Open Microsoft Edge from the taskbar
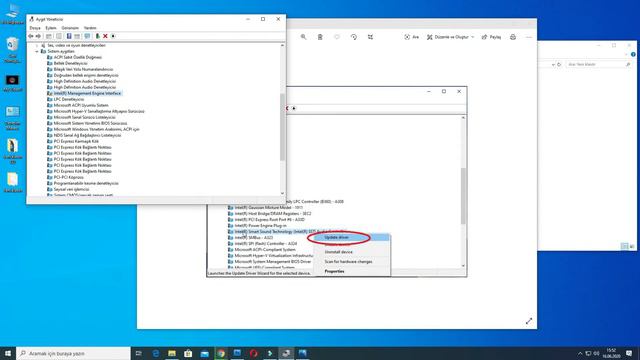The image size is (640, 360). (x=156, y=353)
